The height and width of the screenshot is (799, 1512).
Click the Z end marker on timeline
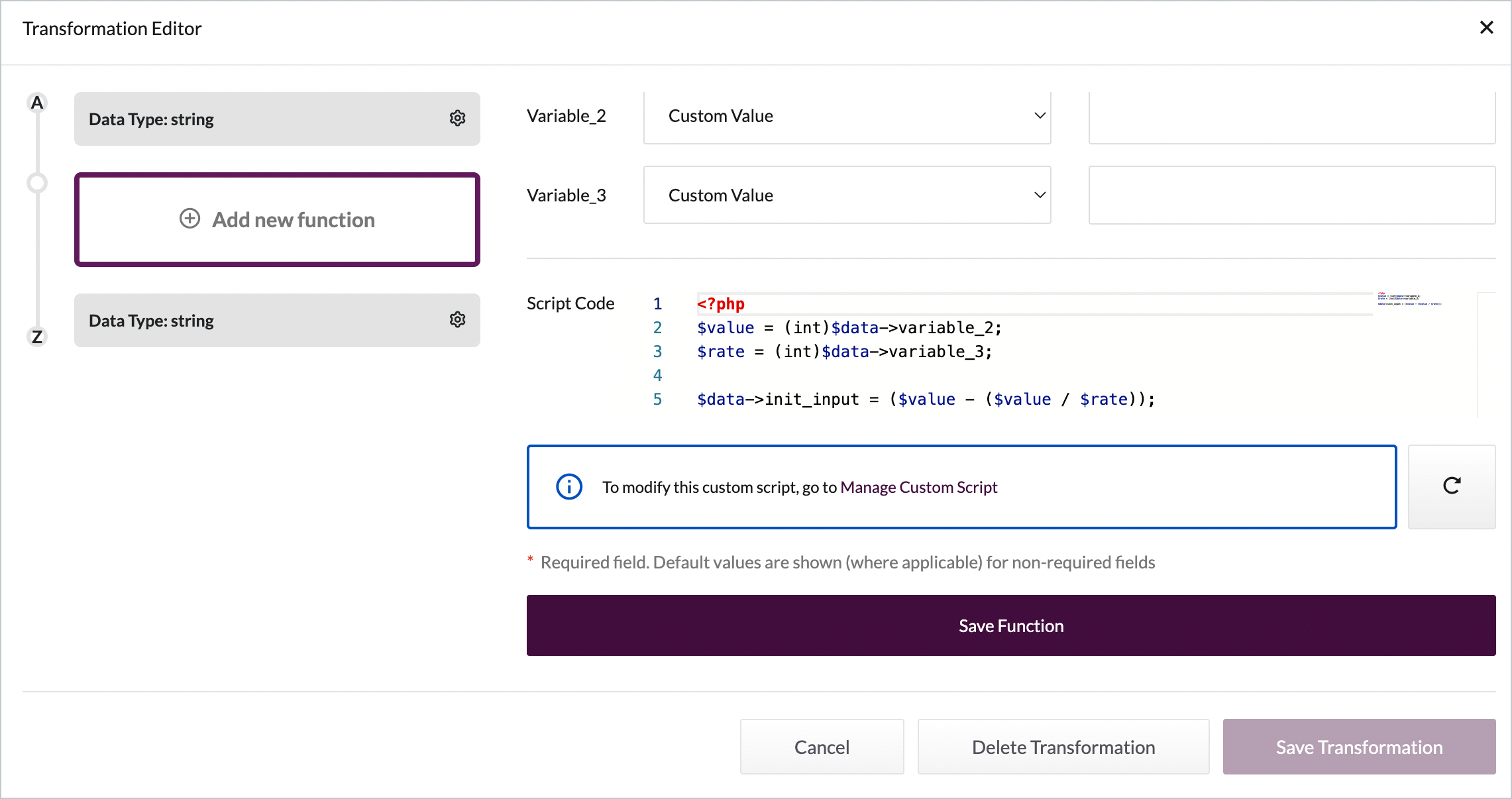[x=37, y=337]
